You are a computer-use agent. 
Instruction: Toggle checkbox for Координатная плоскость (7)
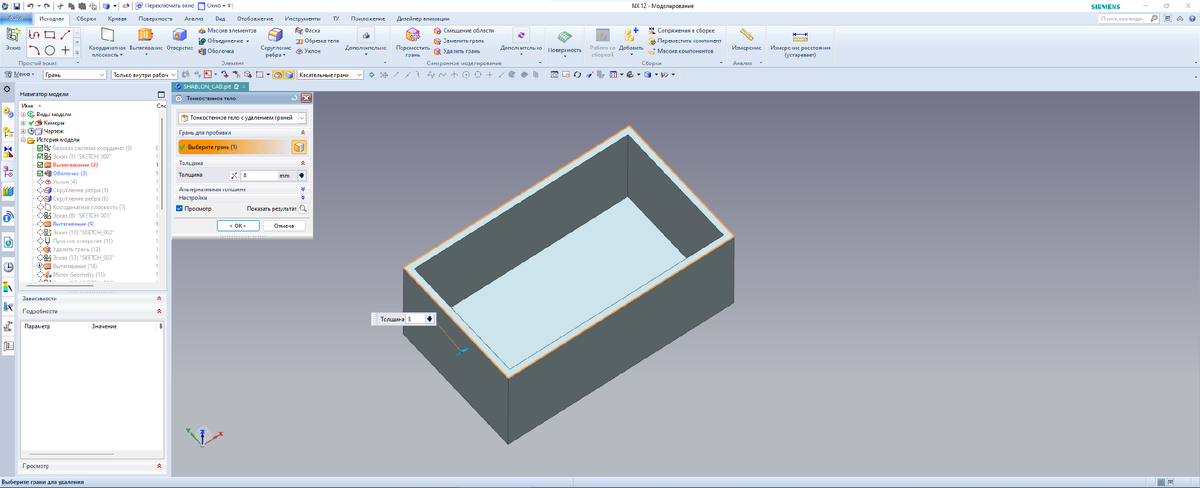click(x=40, y=207)
